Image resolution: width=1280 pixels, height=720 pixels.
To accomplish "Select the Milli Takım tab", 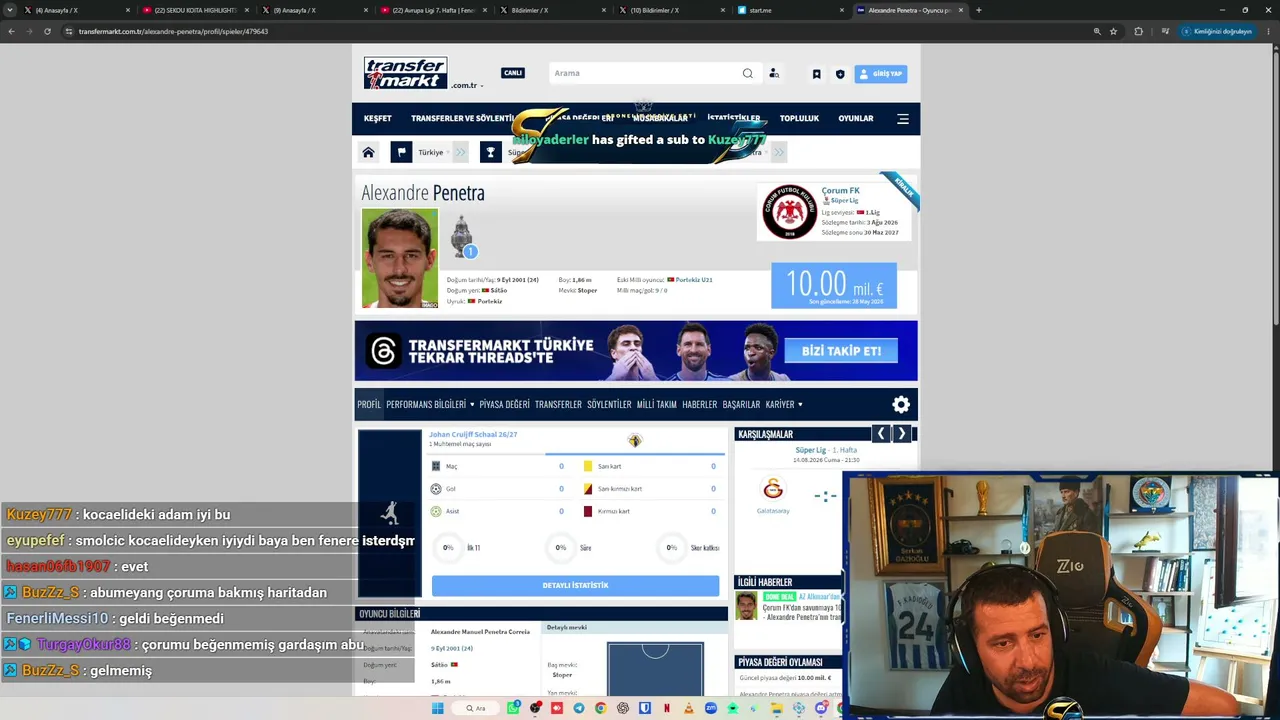I will [x=657, y=404].
